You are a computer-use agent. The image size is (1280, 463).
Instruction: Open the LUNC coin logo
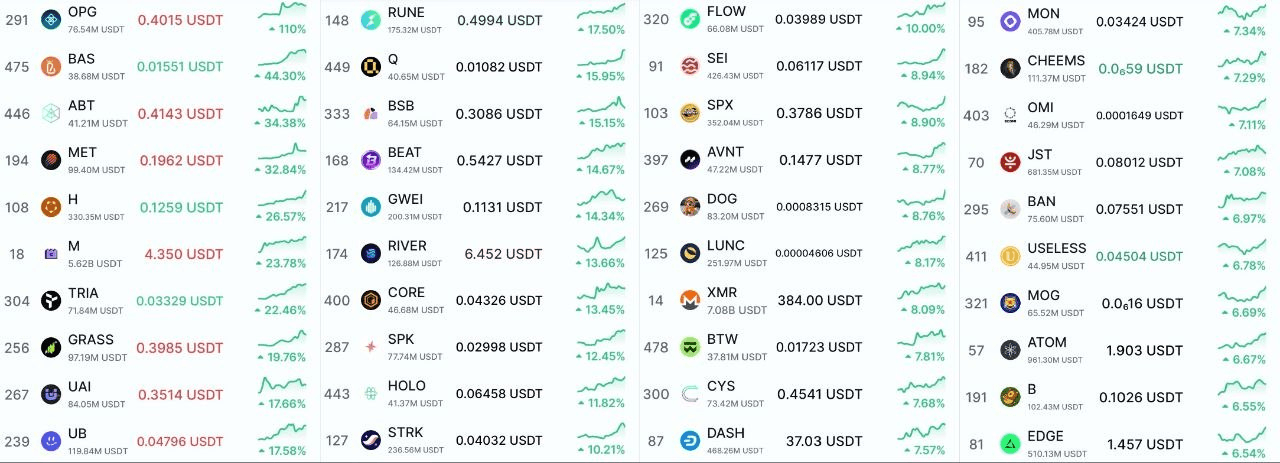coord(690,253)
